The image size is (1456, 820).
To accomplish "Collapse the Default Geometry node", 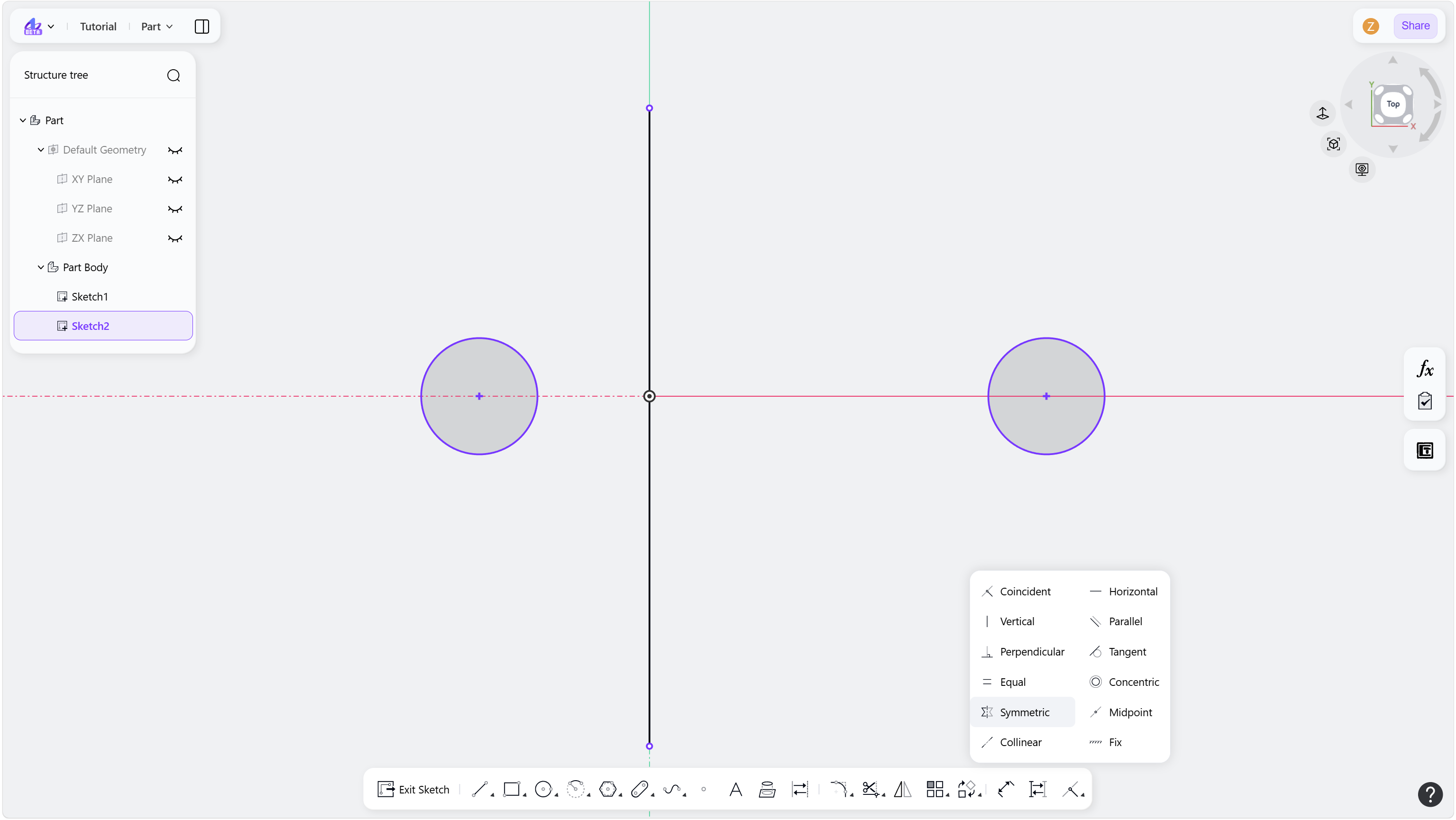I will coord(41,150).
